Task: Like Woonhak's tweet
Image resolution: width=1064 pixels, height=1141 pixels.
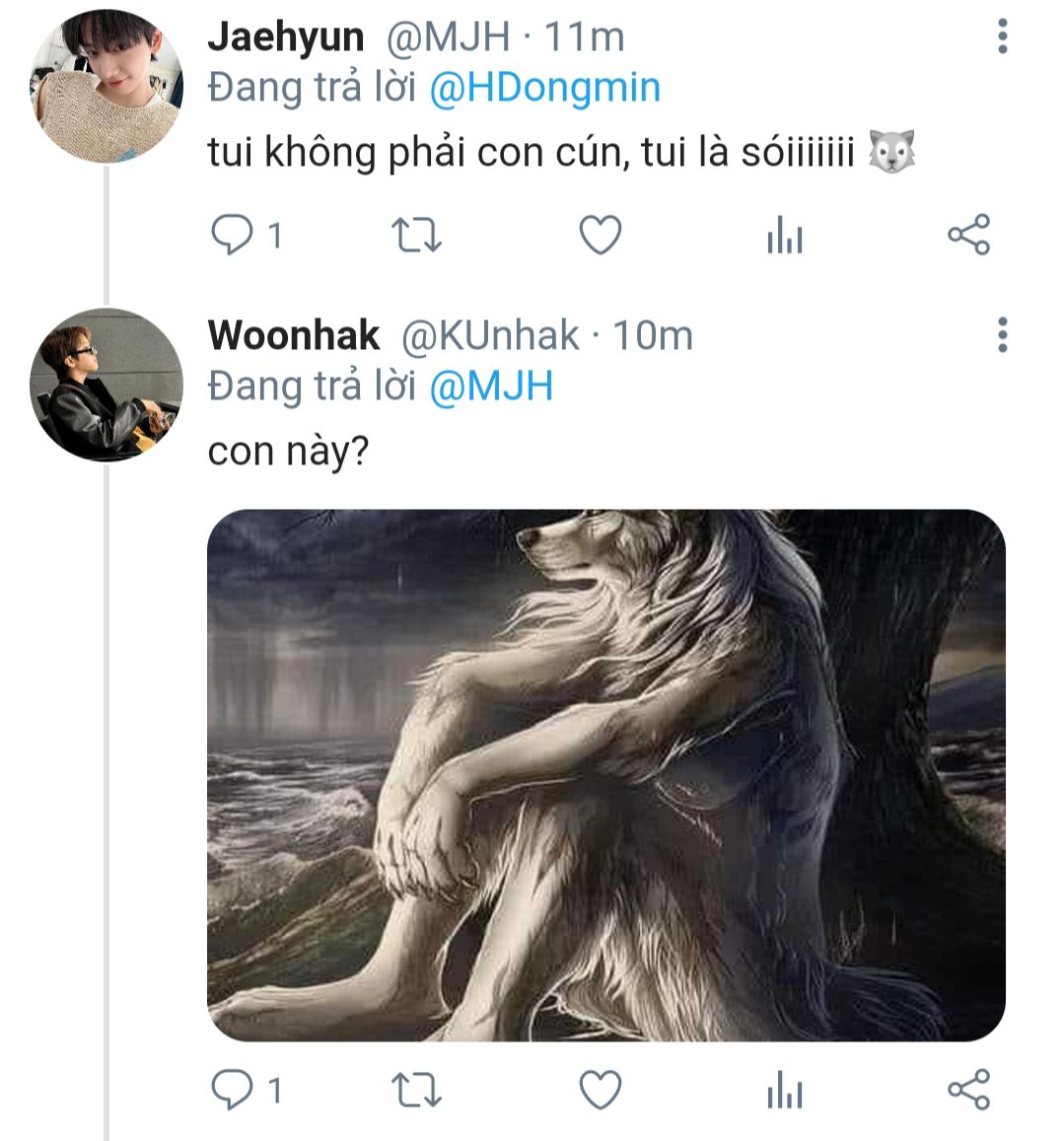Action: (600, 1091)
